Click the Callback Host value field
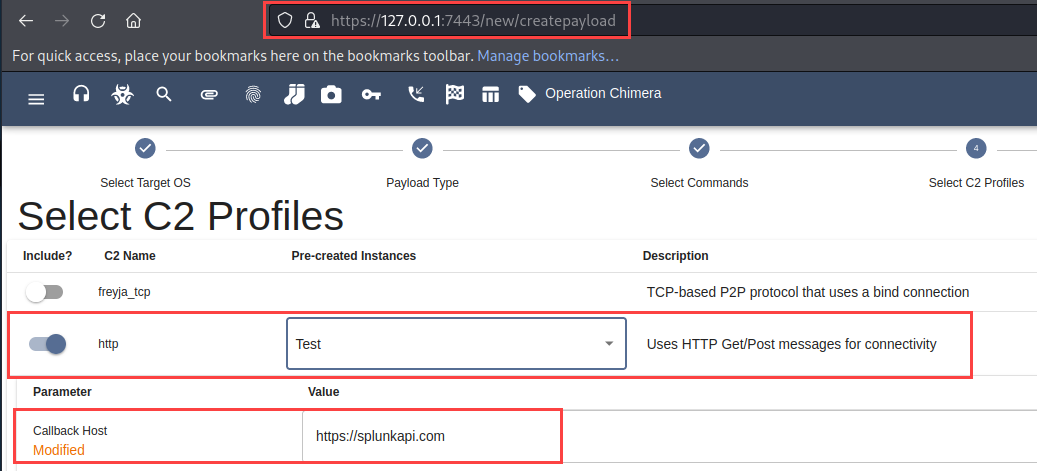 pos(430,436)
